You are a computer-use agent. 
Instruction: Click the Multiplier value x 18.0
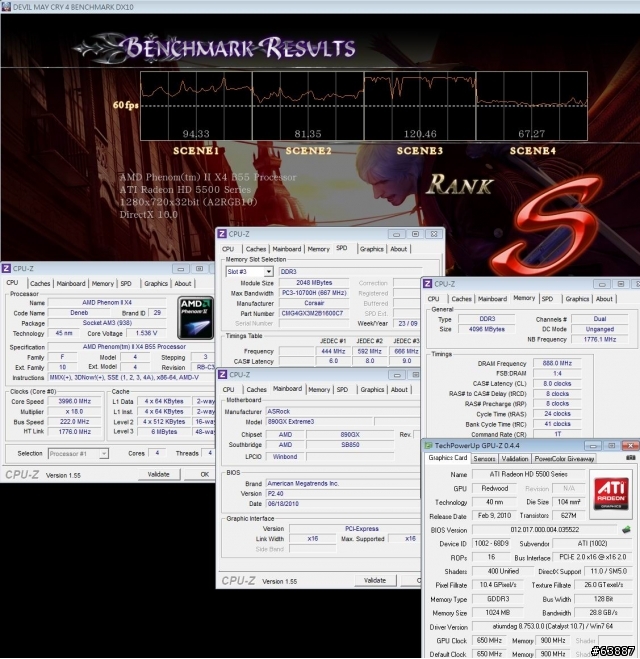[74, 411]
